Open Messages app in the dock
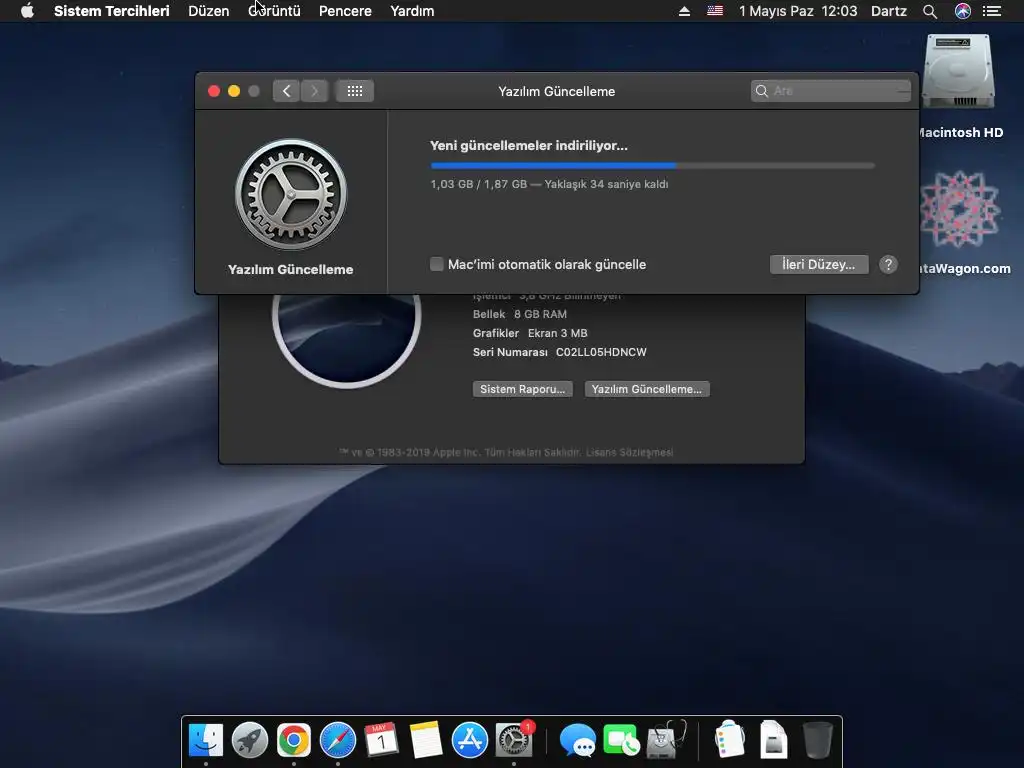 coord(577,741)
